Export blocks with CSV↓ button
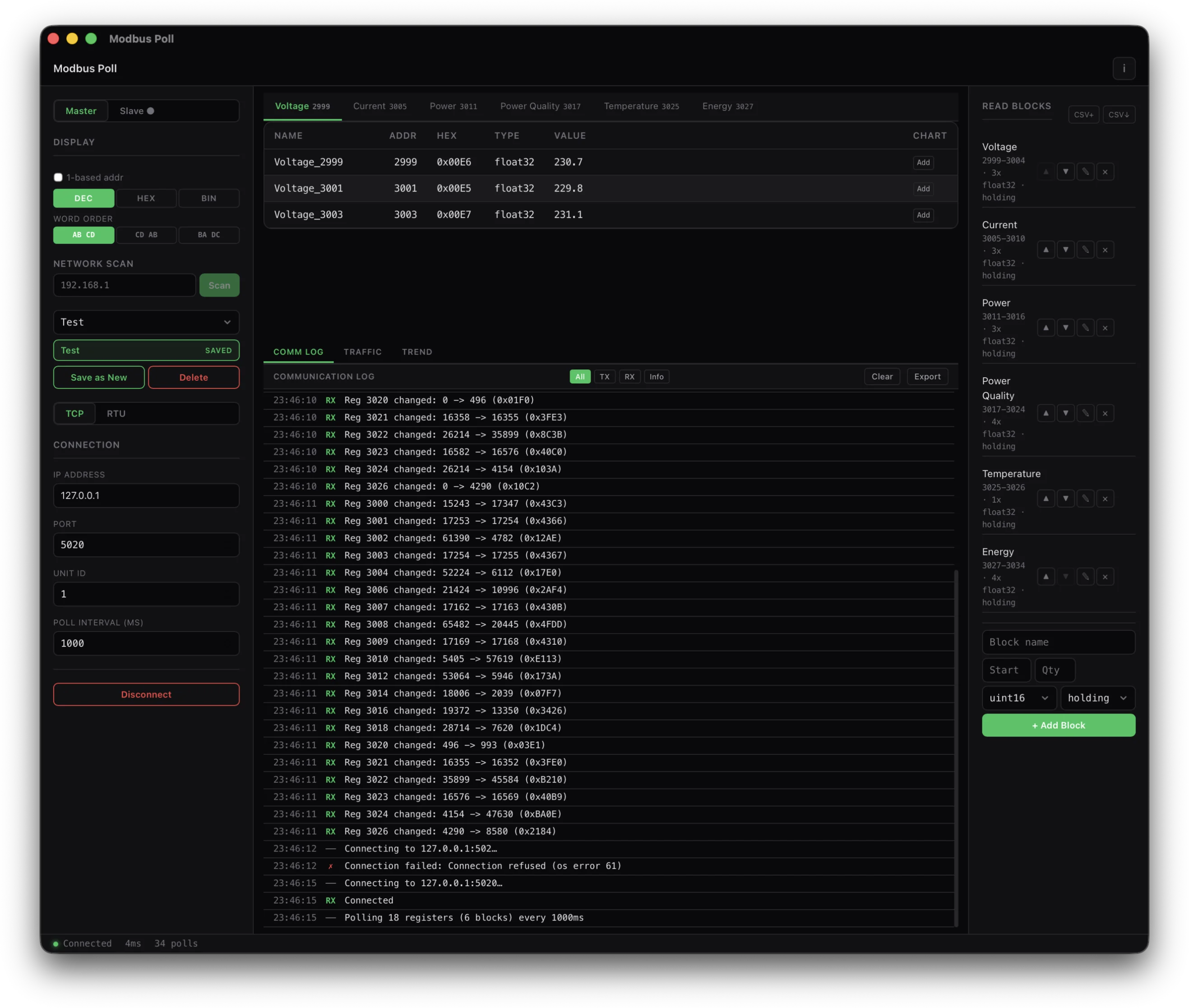Image resolution: width=1189 pixels, height=1008 pixels. 1118,114
